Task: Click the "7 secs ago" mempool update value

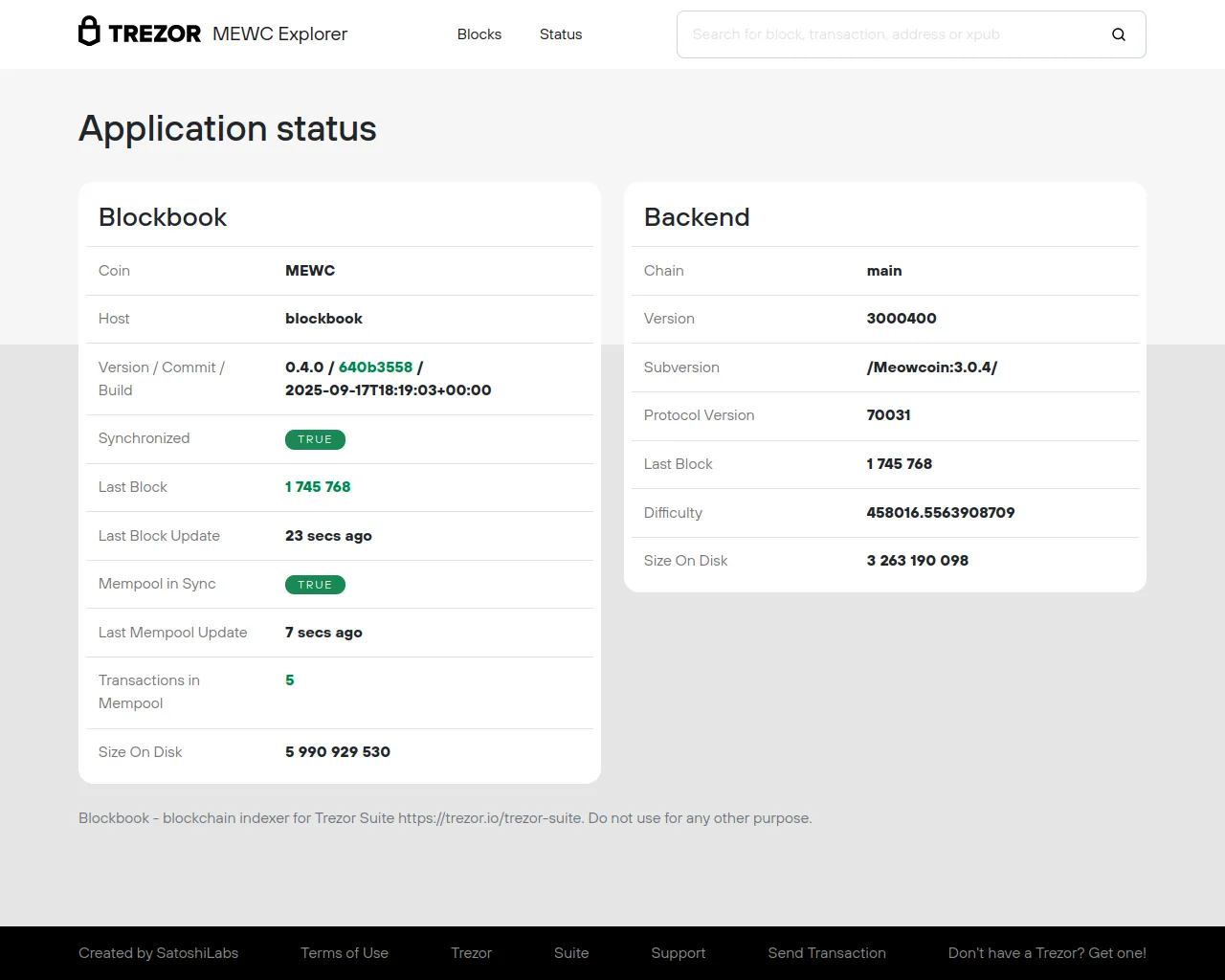Action: coord(323,633)
